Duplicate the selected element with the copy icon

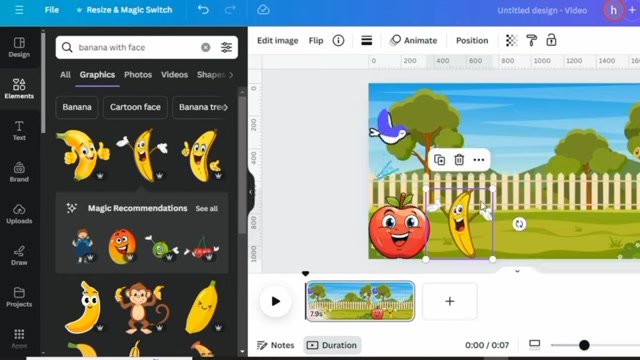(x=440, y=160)
